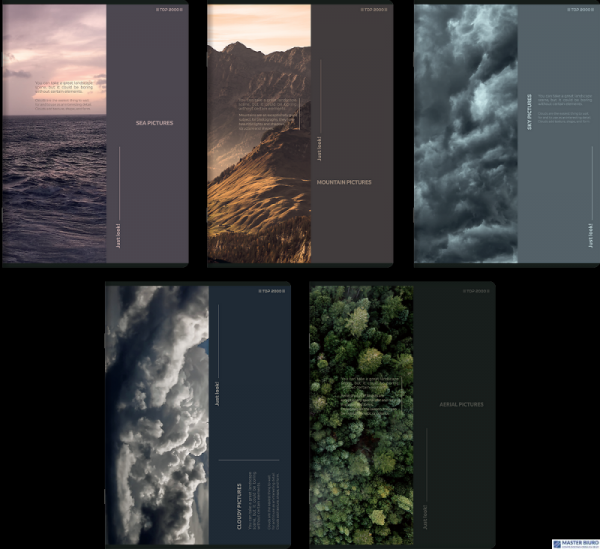Click the description paragraph on sky cover
600x549 pixels.
pyautogui.click(x=565, y=109)
